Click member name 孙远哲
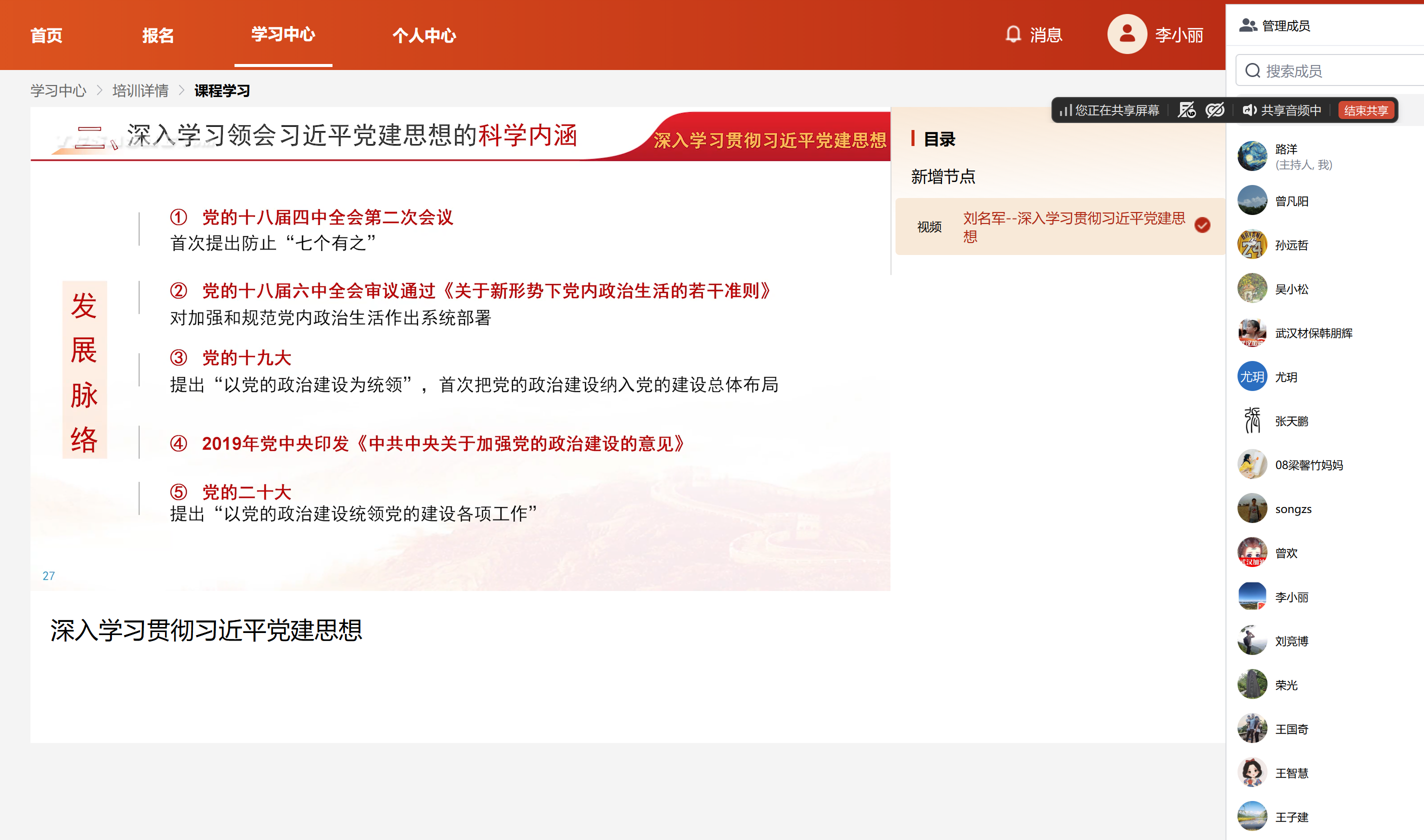This screenshot has height=840, width=1424. (1291, 245)
